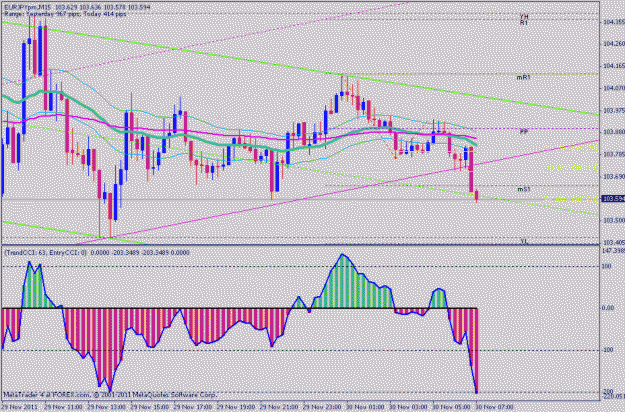Click the 29 Nov 17:00 time label

point(193,408)
